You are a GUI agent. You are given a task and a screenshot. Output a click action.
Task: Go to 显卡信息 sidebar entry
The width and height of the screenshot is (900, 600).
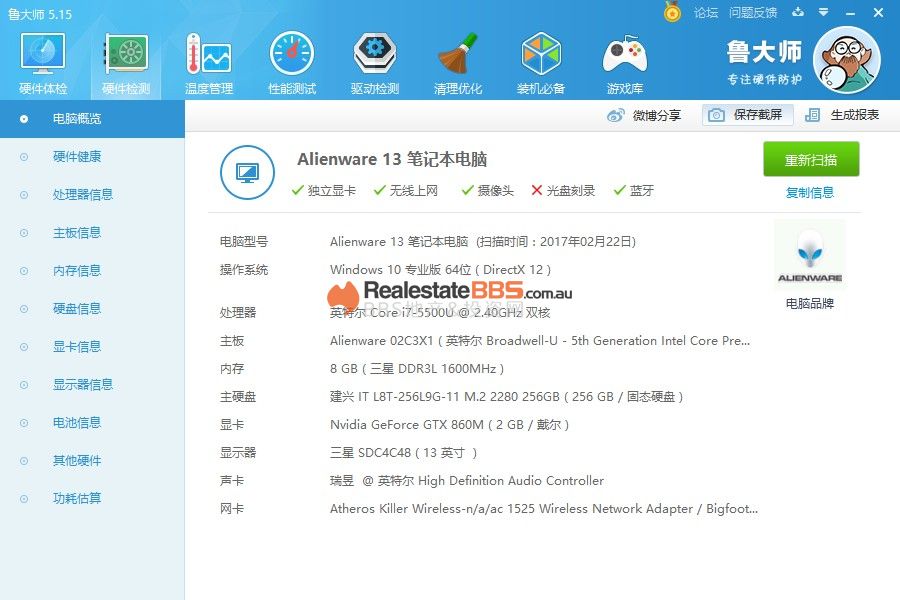(x=77, y=347)
